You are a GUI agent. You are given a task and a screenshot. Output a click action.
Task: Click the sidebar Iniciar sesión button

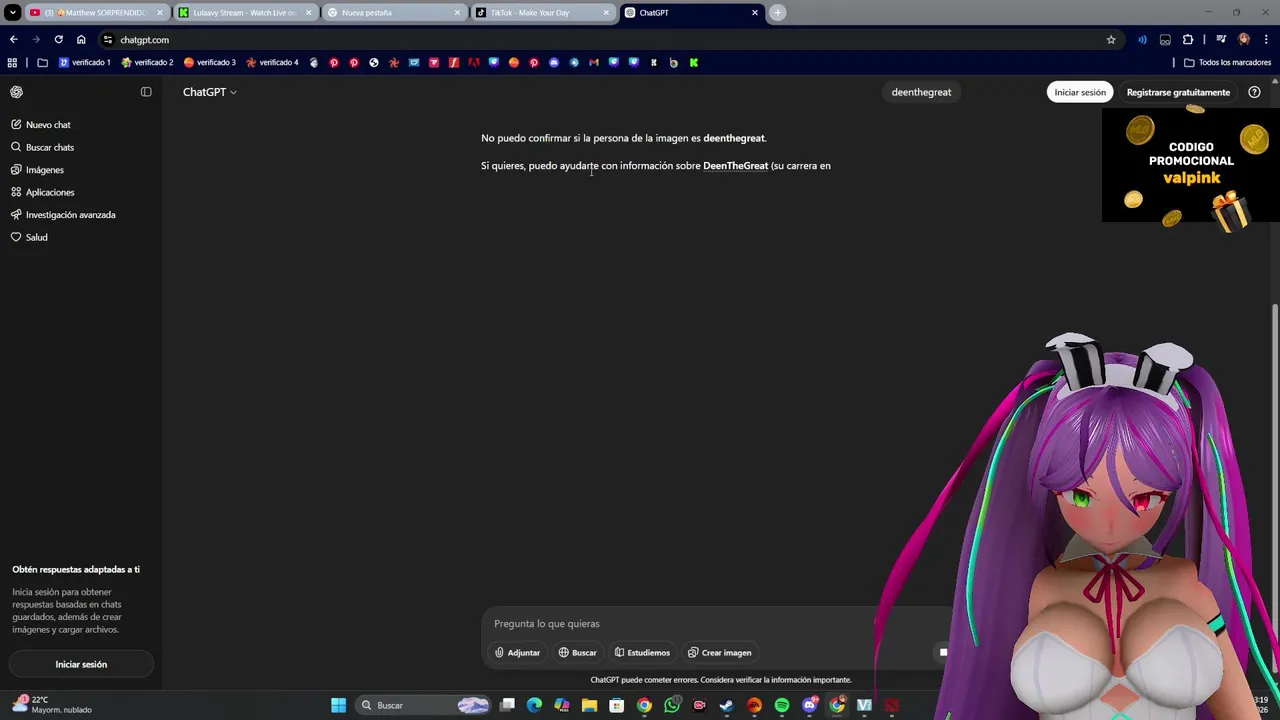pyautogui.click(x=81, y=664)
